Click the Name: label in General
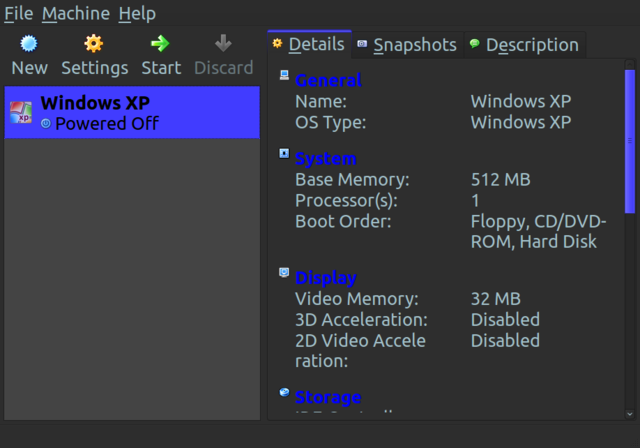 (321, 101)
